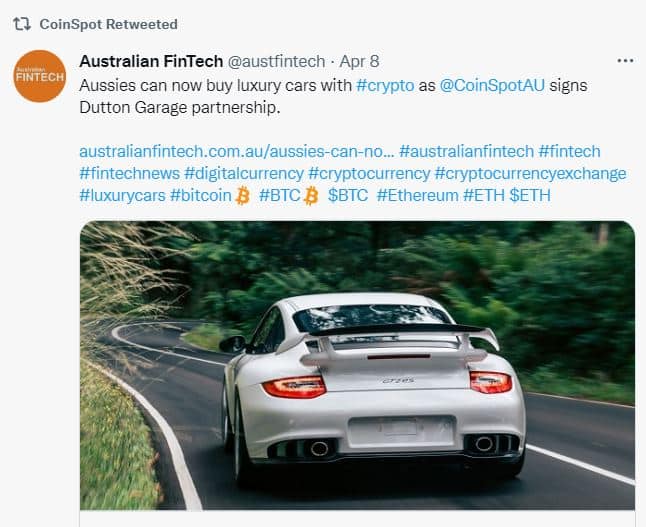Viewport: 646px width, 527px height.
Task: Click the #luxurycars hashtag
Action: click(x=122, y=195)
